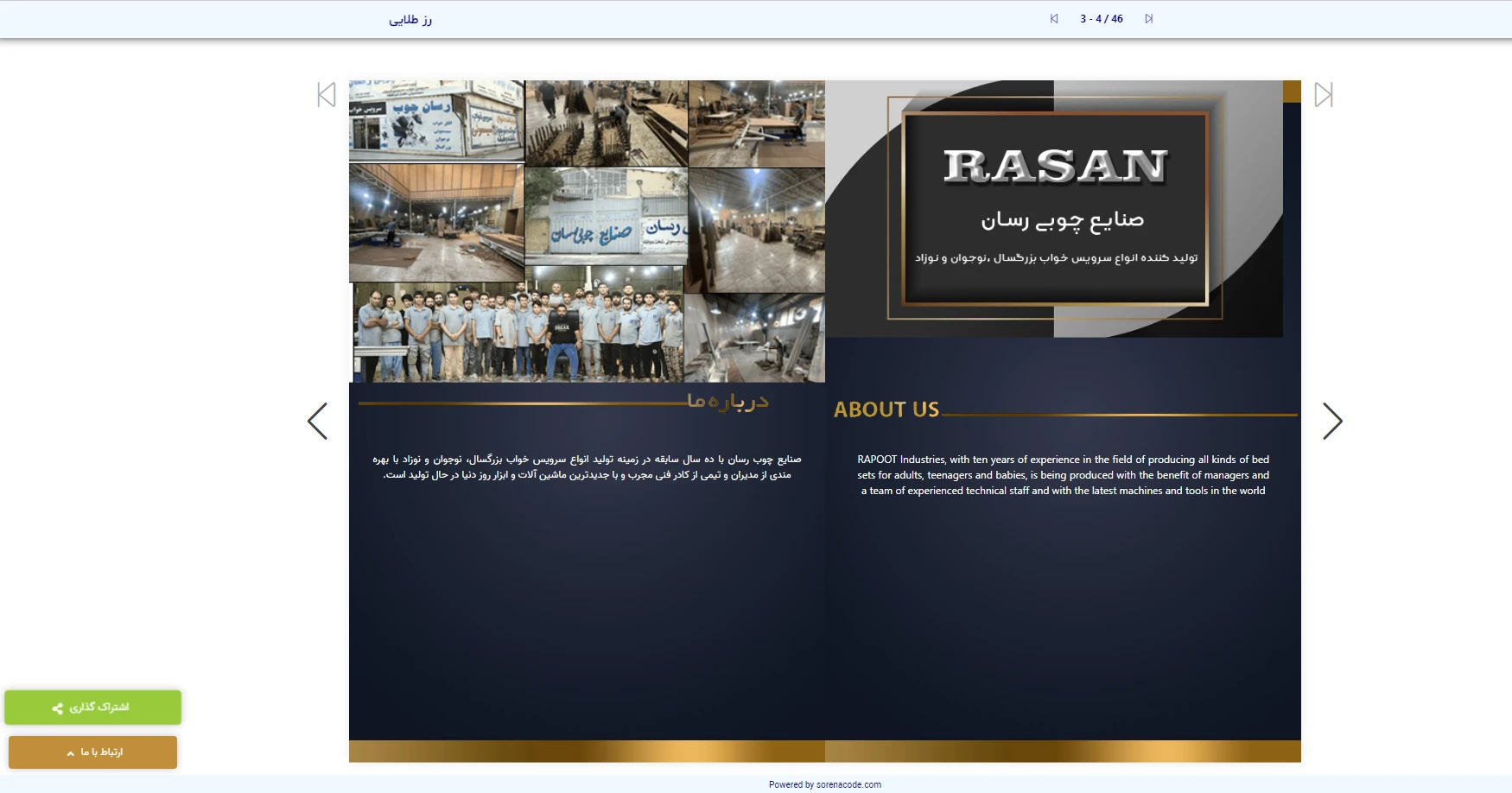Click the English RAPOOT Industries paragraph
The width and height of the screenshot is (1512, 793).
(1063, 475)
